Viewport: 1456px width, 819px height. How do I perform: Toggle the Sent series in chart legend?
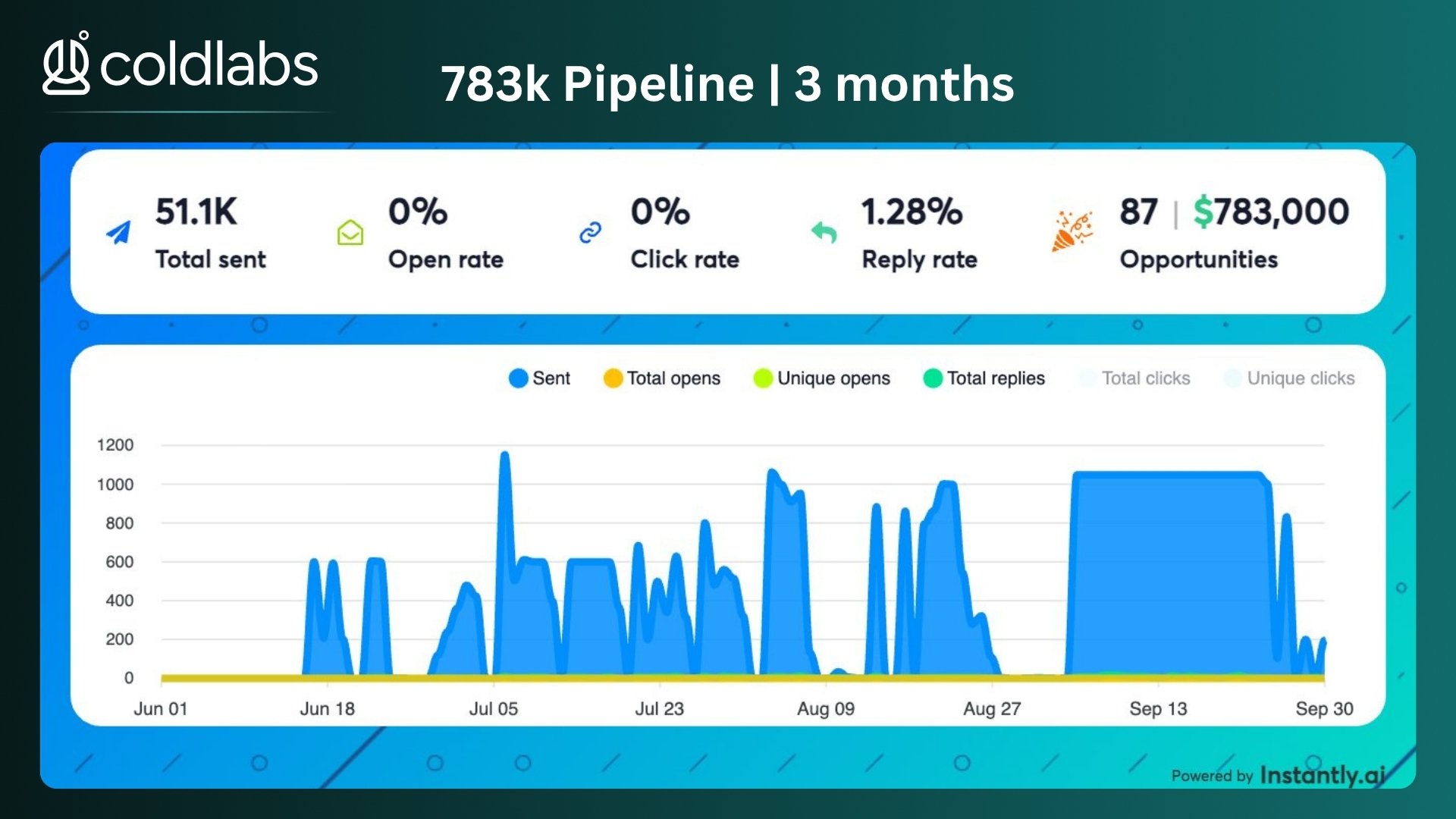tap(540, 378)
